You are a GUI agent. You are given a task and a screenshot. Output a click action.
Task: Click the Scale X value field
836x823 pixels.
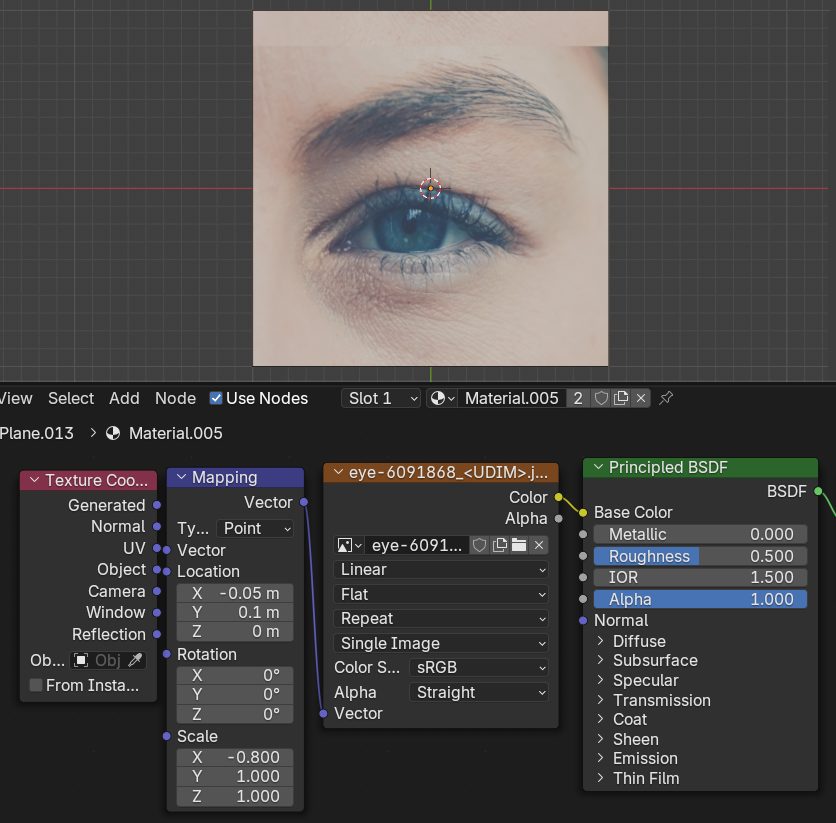235,757
